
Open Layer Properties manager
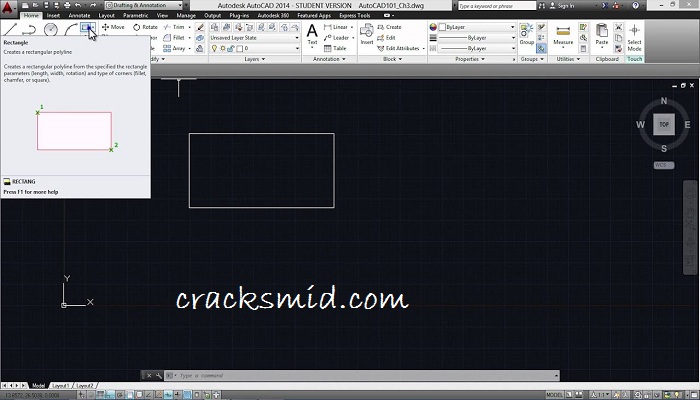[x=214, y=27]
